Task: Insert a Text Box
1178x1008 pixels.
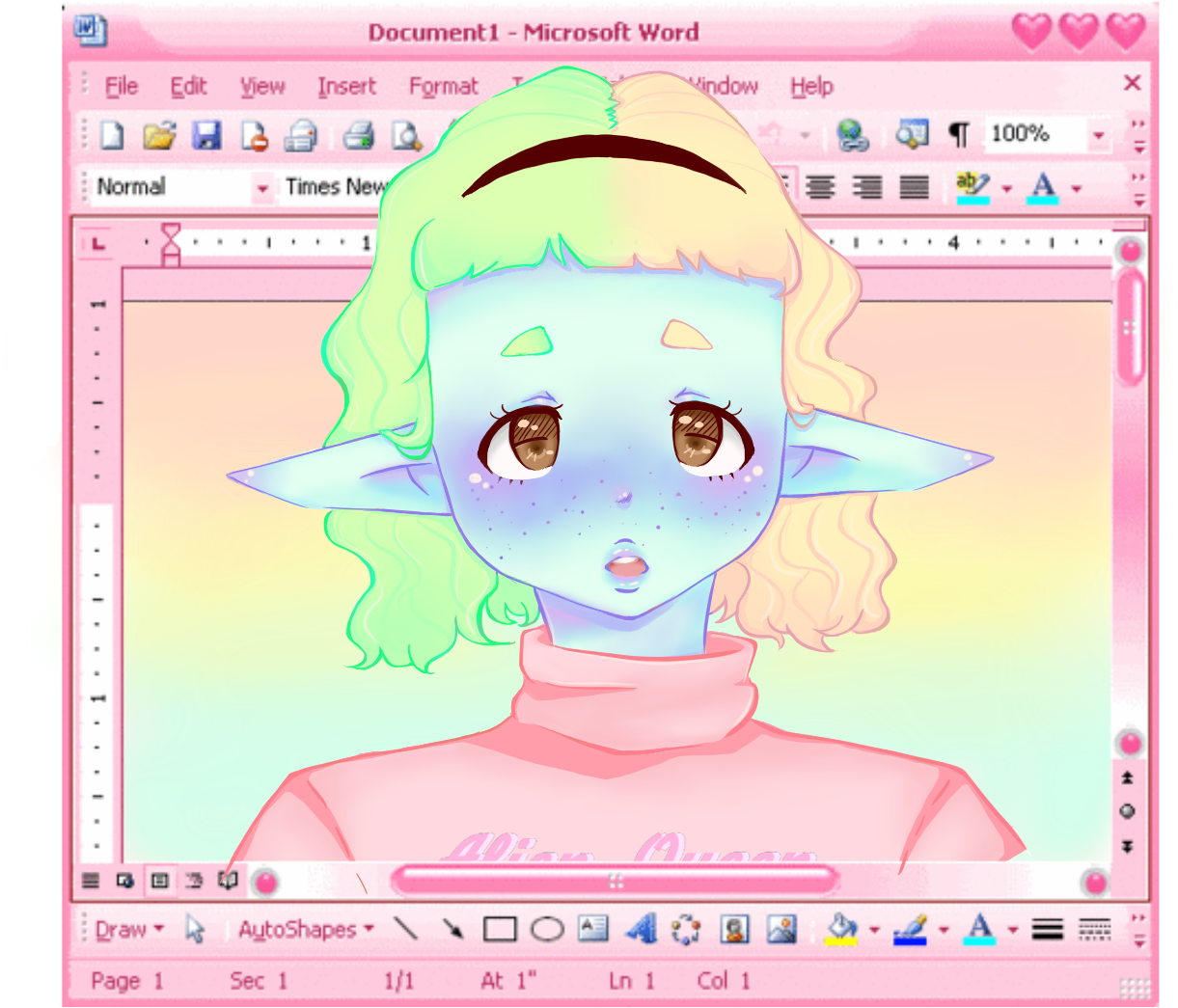Action: tap(591, 929)
